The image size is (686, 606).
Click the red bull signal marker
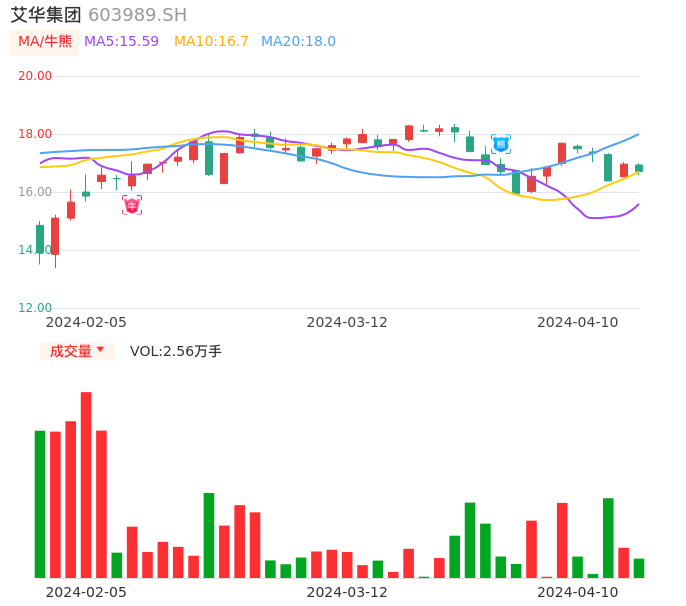[132, 205]
